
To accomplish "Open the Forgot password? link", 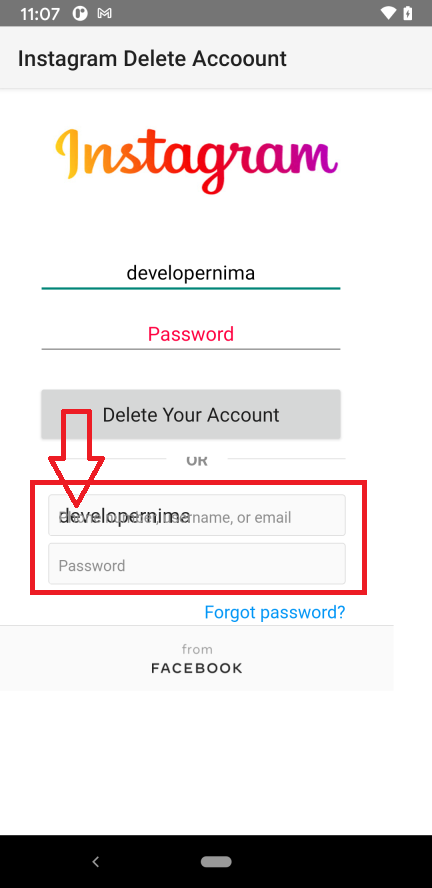I will coord(275,612).
